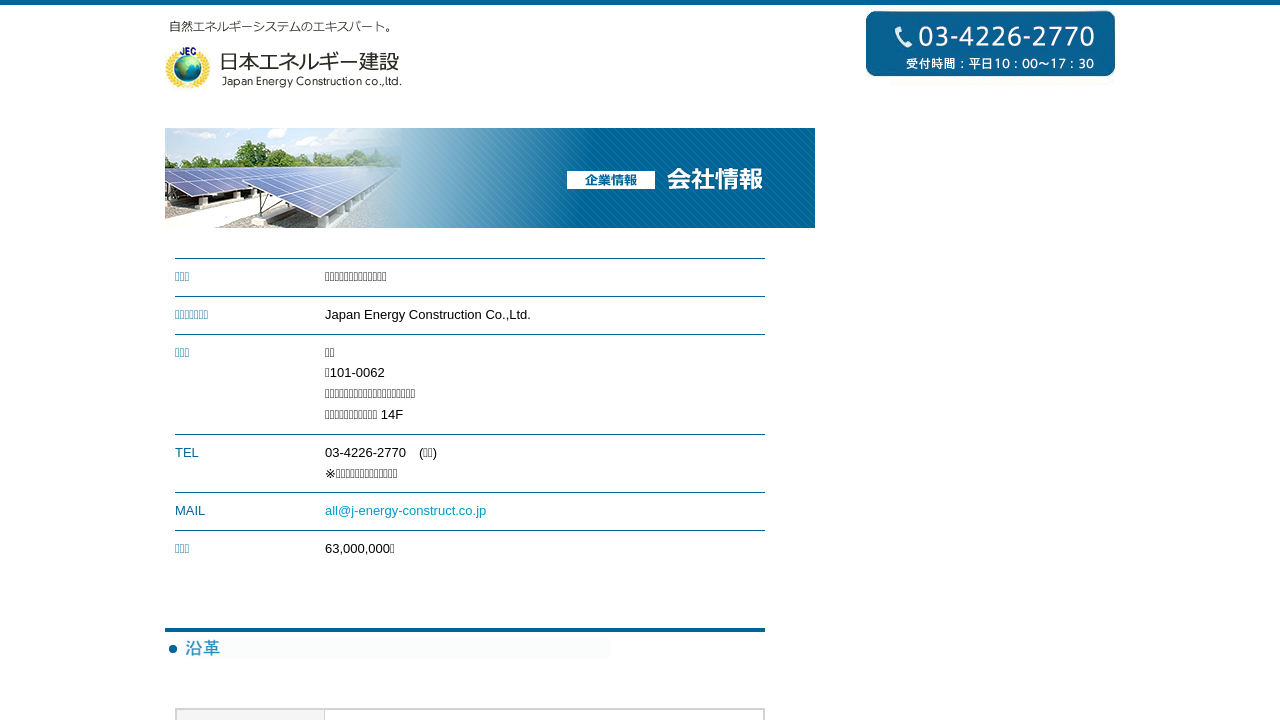The height and width of the screenshot is (720, 1280).
Task: Click the white 企業情報 label
Action: pos(610,180)
